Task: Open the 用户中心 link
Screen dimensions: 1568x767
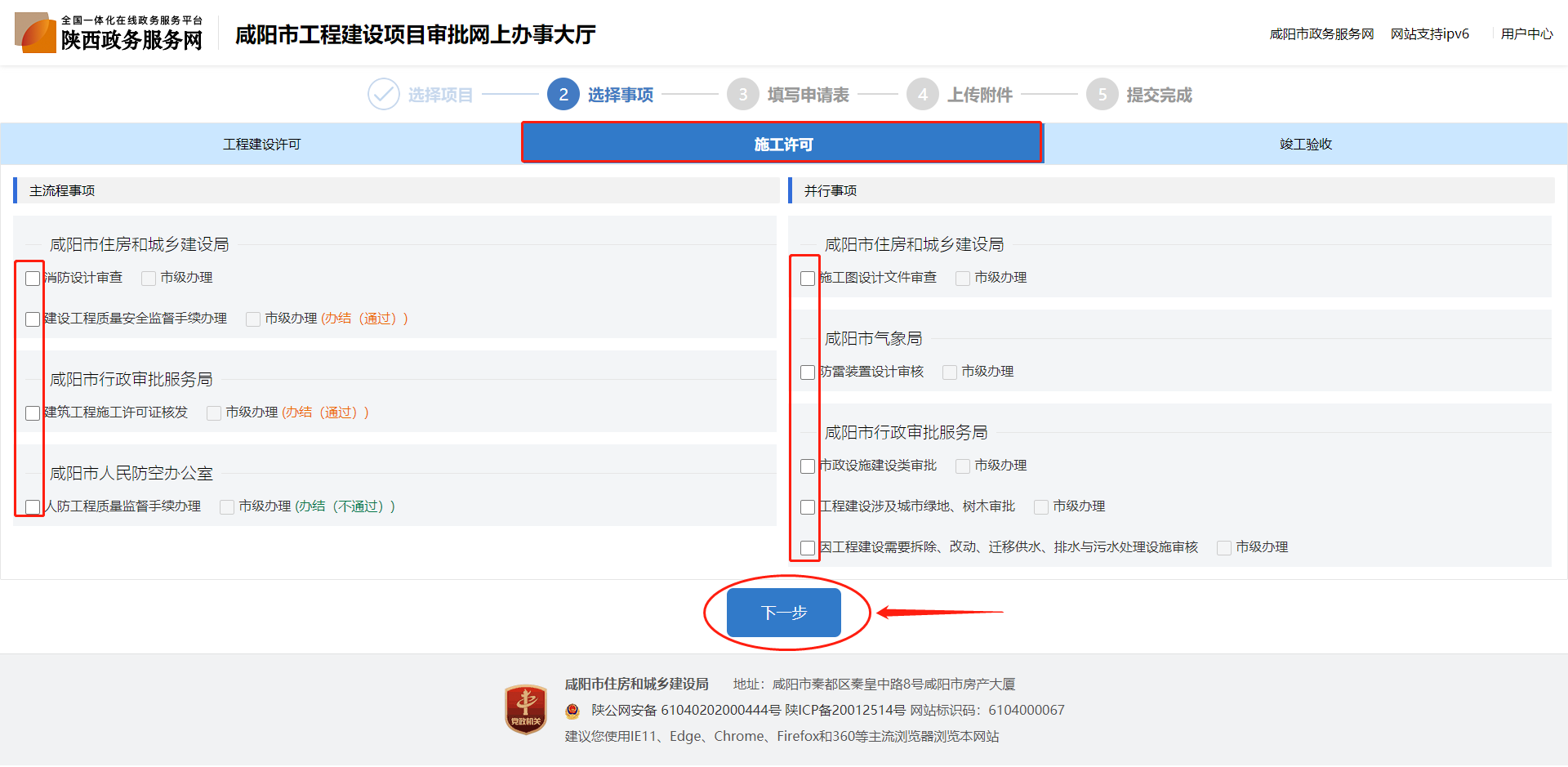Action: coord(1526,34)
